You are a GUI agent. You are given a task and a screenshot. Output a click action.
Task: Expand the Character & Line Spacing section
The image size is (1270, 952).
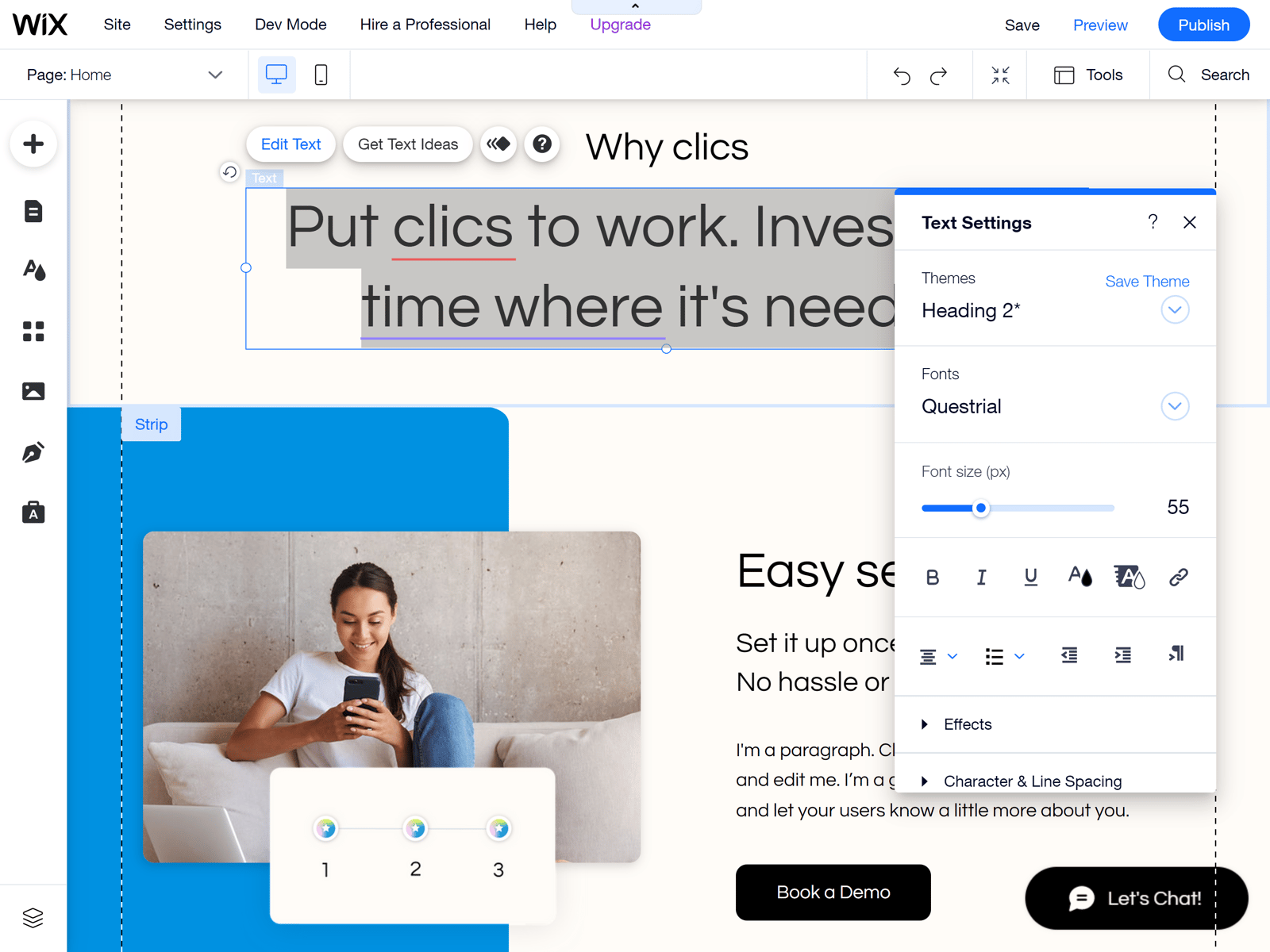1032,781
